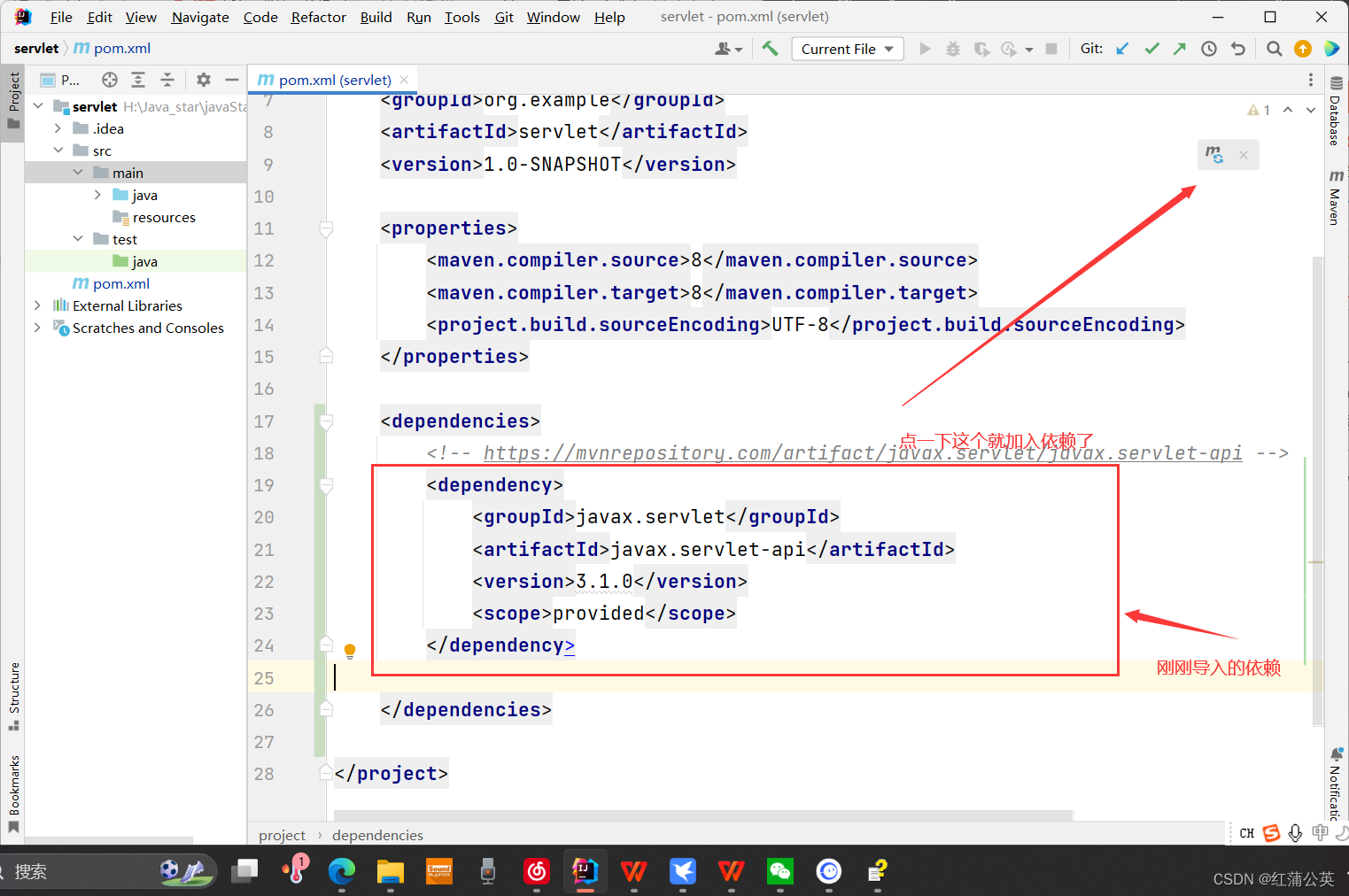Click the orange IDE update icon
Screen dimensions: 1349x896
tap(1303, 49)
